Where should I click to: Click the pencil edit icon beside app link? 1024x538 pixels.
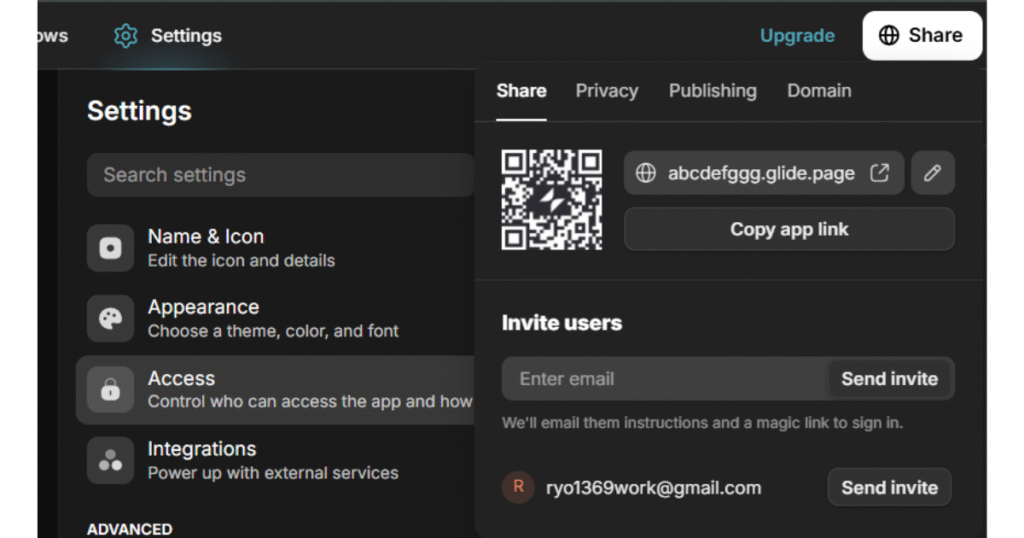point(933,173)
